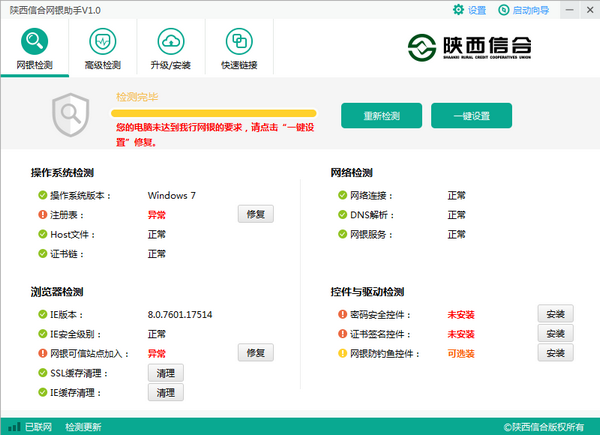The image size is (600, 435).
Task: Click 清理 for IE缓存清理
Action: (166, 393)
